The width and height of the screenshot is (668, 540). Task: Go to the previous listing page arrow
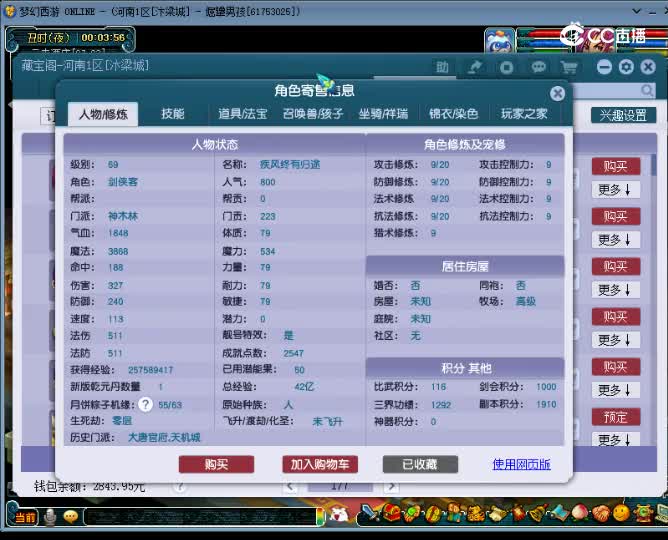[291, 486]
